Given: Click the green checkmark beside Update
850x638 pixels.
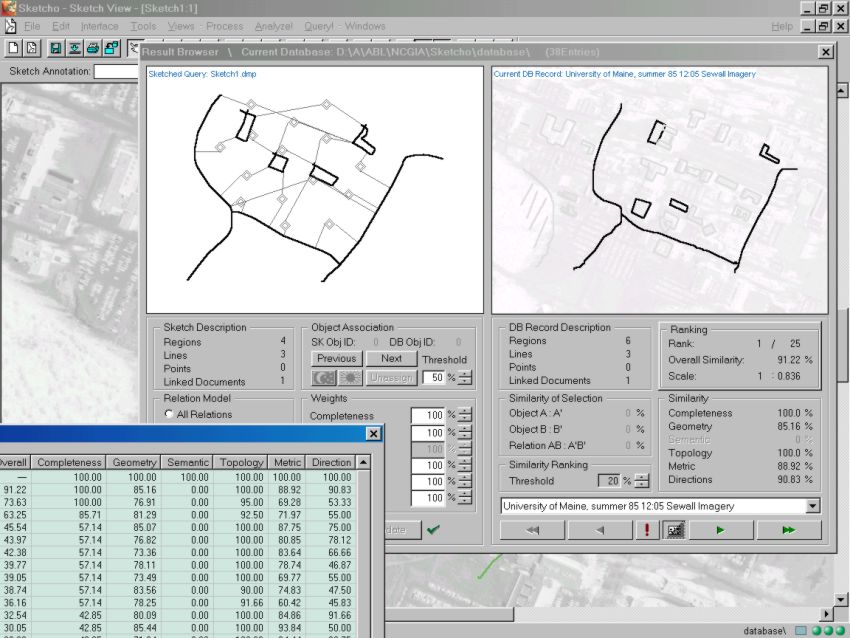Looking at the screenshot, I should click(x=433, y=530).
